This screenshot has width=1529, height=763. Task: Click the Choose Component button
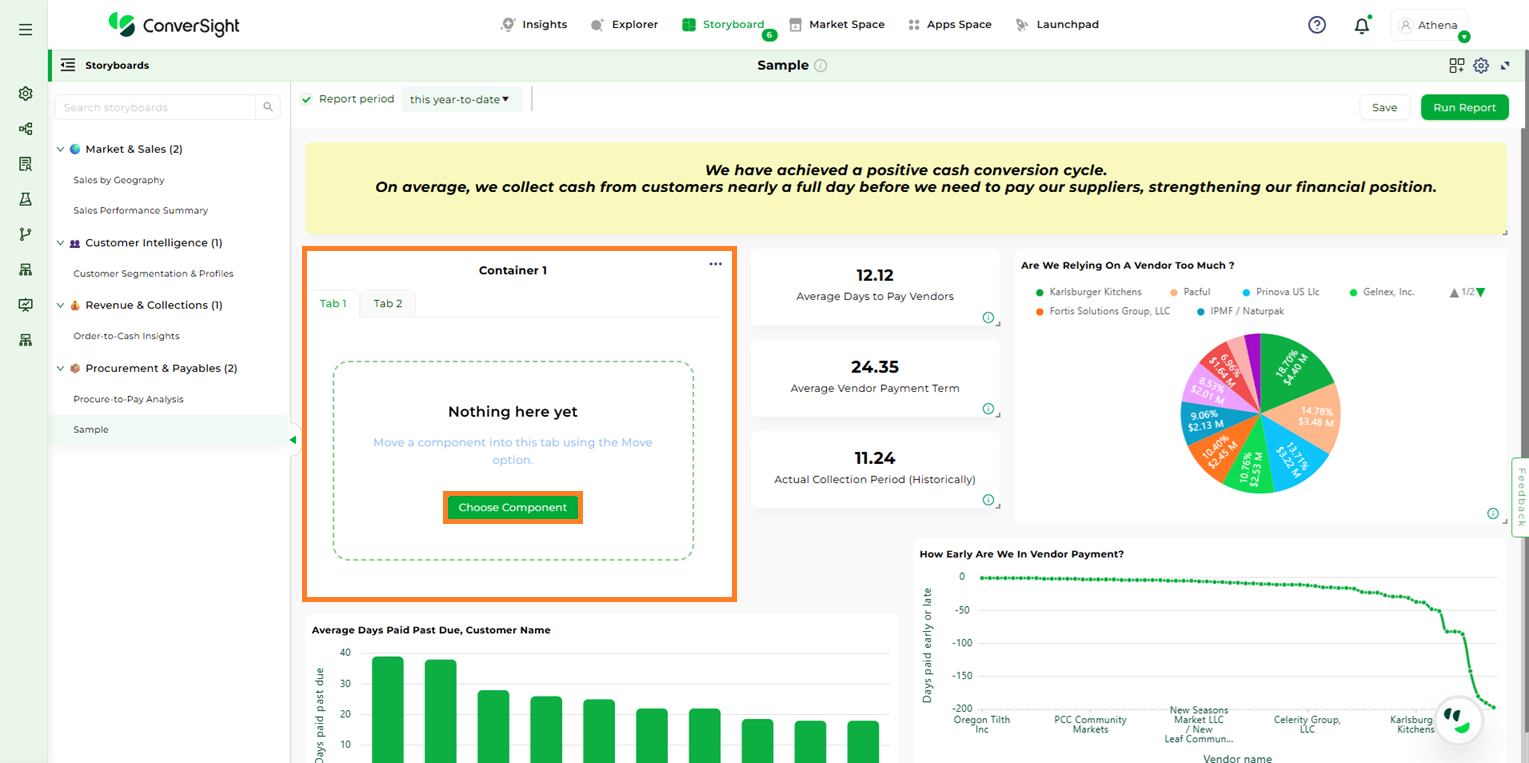[512, 508]
